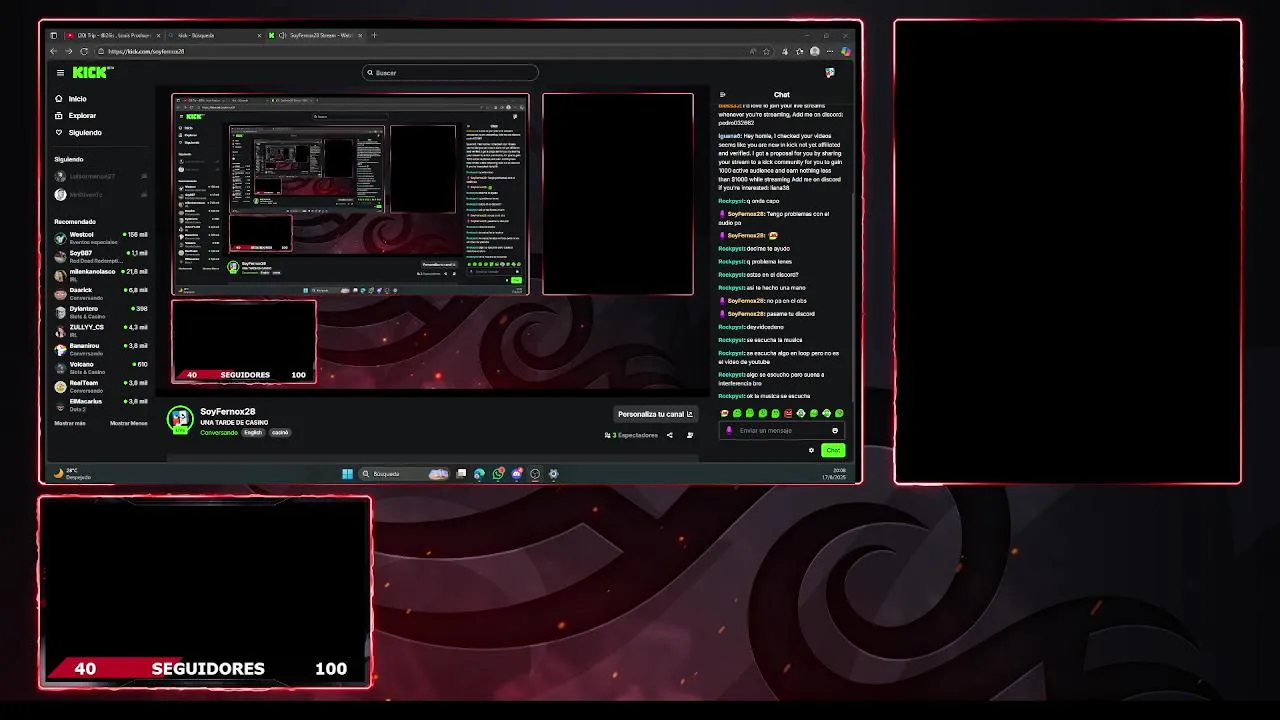Image resolution: width=1280 pixels, height=720 pixels.
Task: Click the casino tag
Action: click(280, 433)
